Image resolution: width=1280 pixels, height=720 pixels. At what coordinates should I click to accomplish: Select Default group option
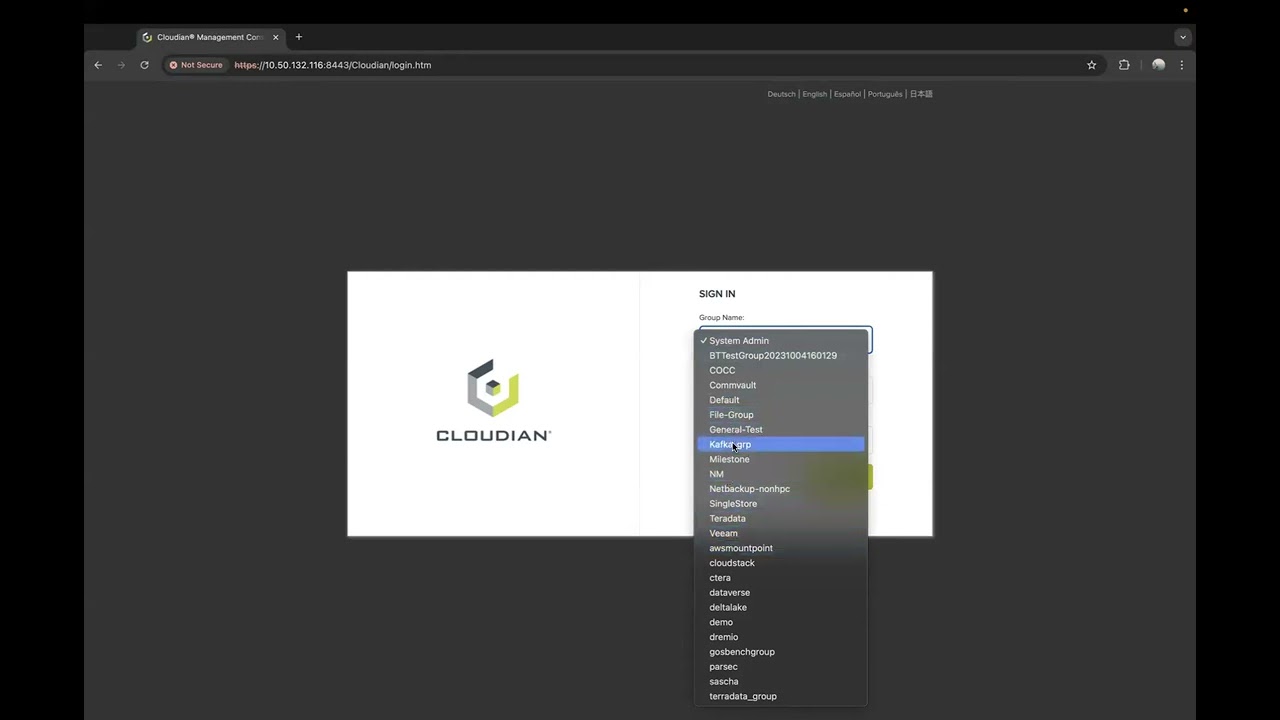(x=780, y=400)
